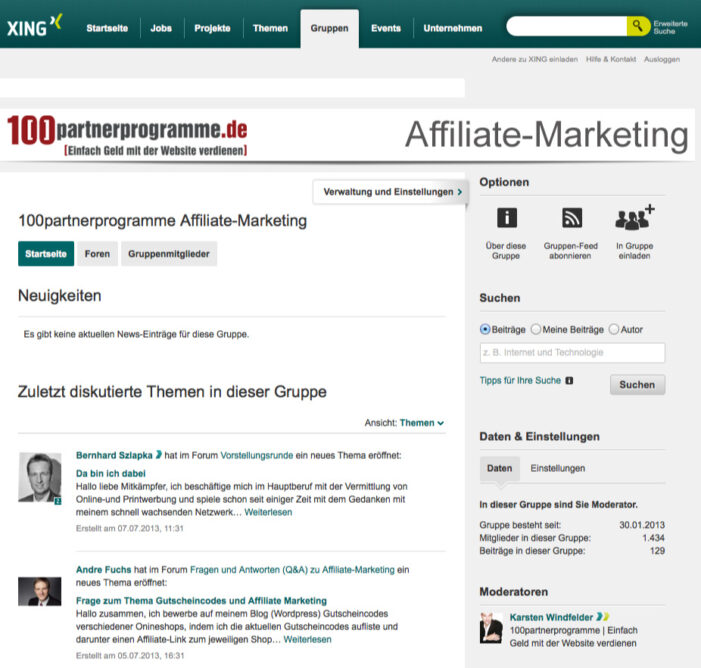Screen dimensions: 701x668
Task: Open 'Frage zum Thema Gutscheincodes' topic
Action: (x=201, y=600)
